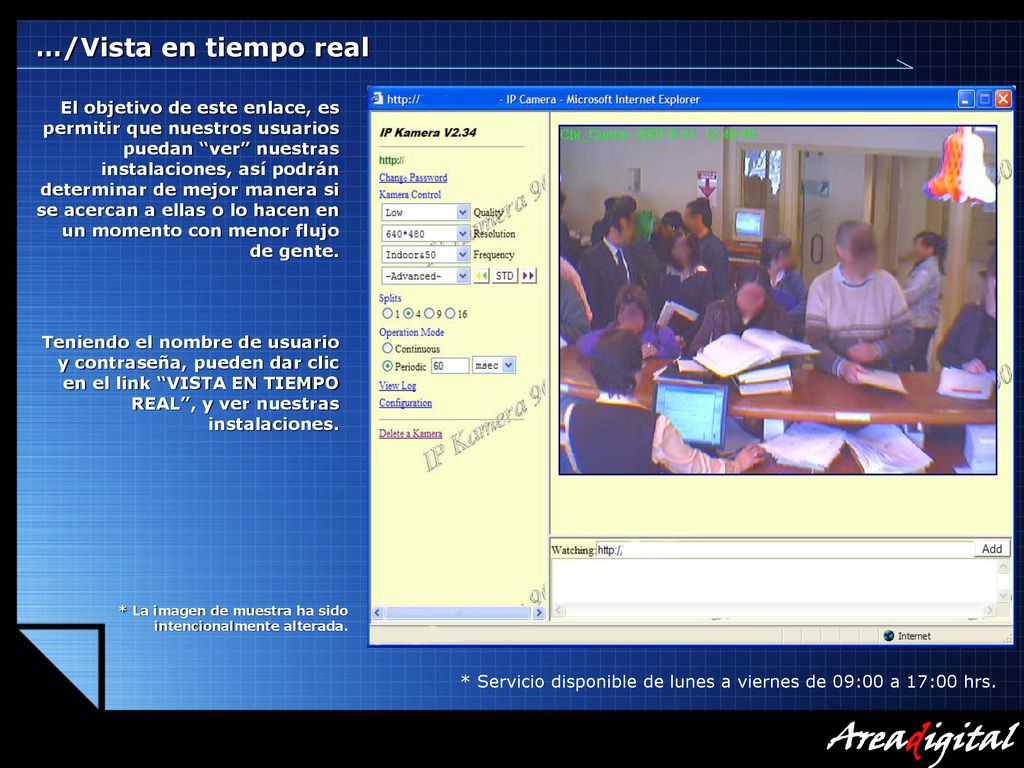Close the IP Camera browser window
The height and width of the screenshot is (768, 1024).
coord(1003,99)
